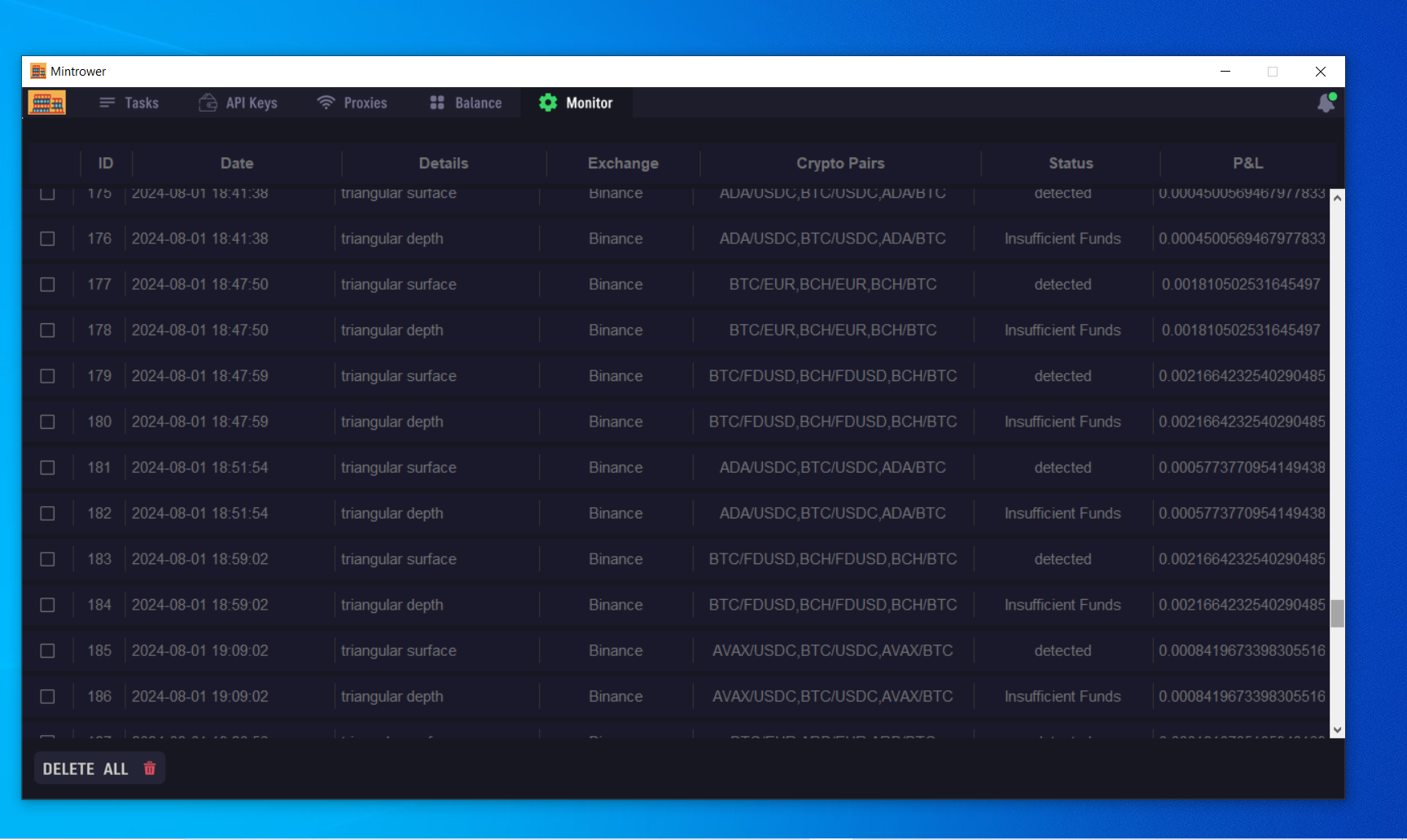The height and width of the screenshot is (840, 1407).
Task: Open notifications with the bell icon
Action: click(x=1326, y=103)
